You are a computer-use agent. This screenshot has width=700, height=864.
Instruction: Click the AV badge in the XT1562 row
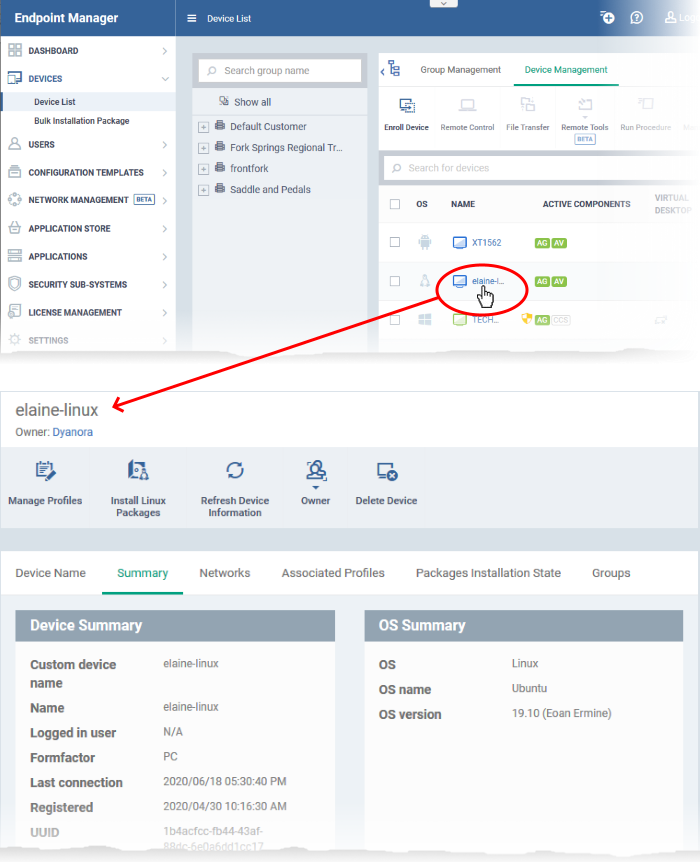coord(559,243)
